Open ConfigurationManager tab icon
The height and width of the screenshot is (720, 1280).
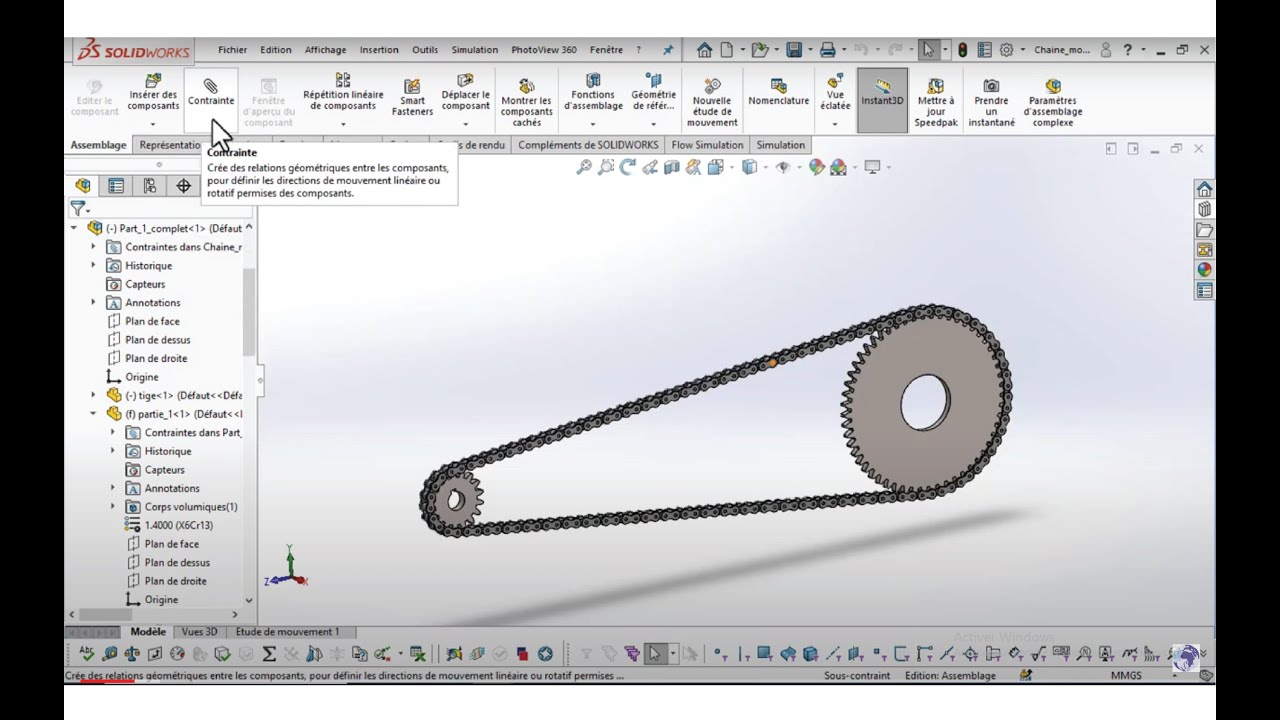(x=150, y=186)
